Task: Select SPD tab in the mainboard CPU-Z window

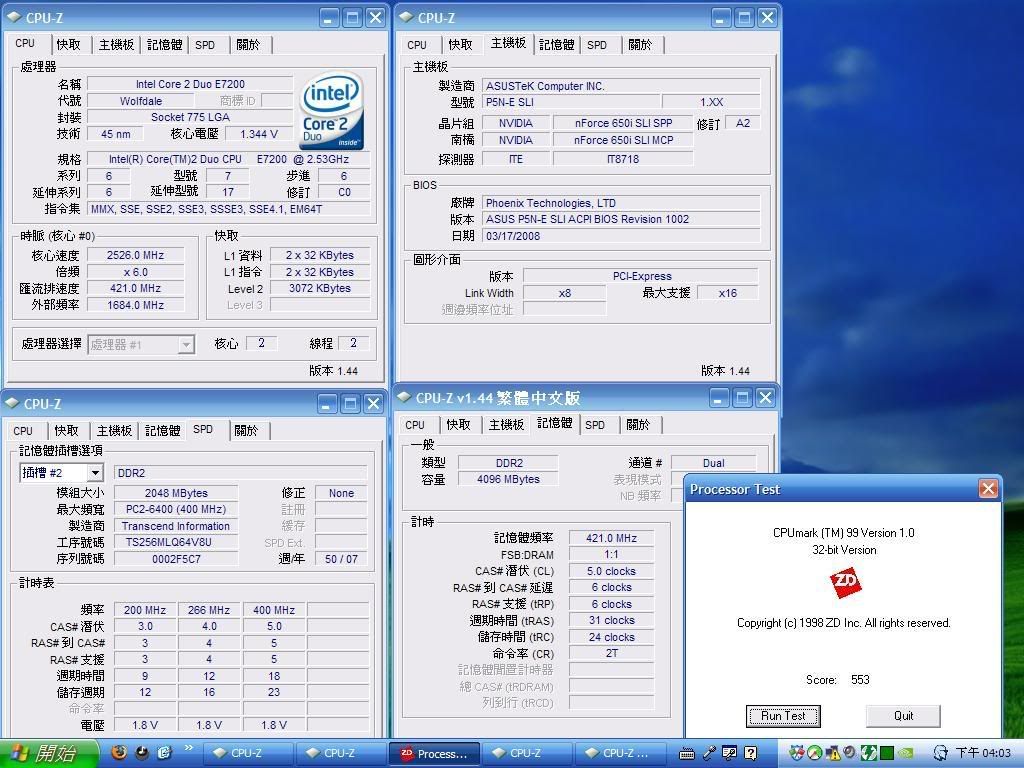Action: [x=597, y=44]
